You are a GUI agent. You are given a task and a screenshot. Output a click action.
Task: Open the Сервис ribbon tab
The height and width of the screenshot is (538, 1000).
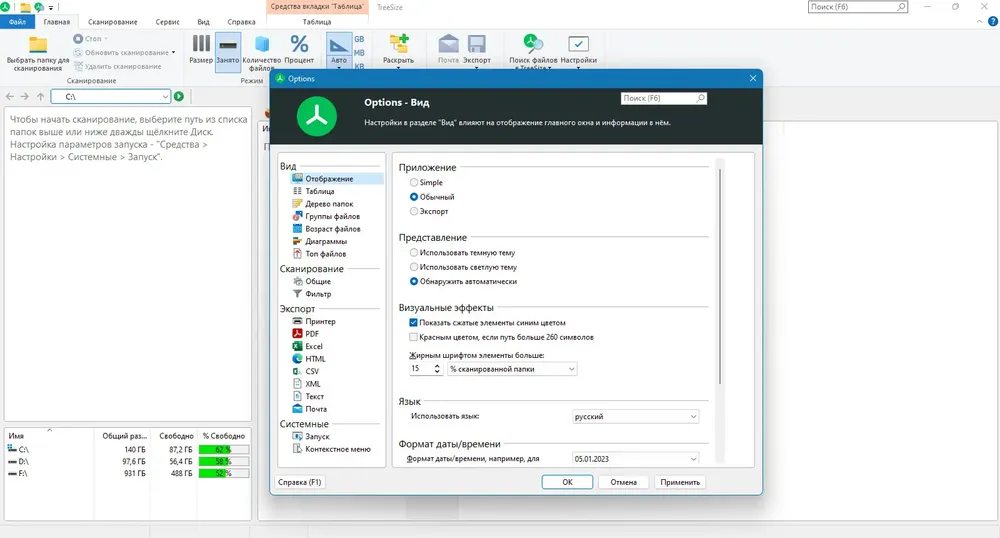click(167, 22)
